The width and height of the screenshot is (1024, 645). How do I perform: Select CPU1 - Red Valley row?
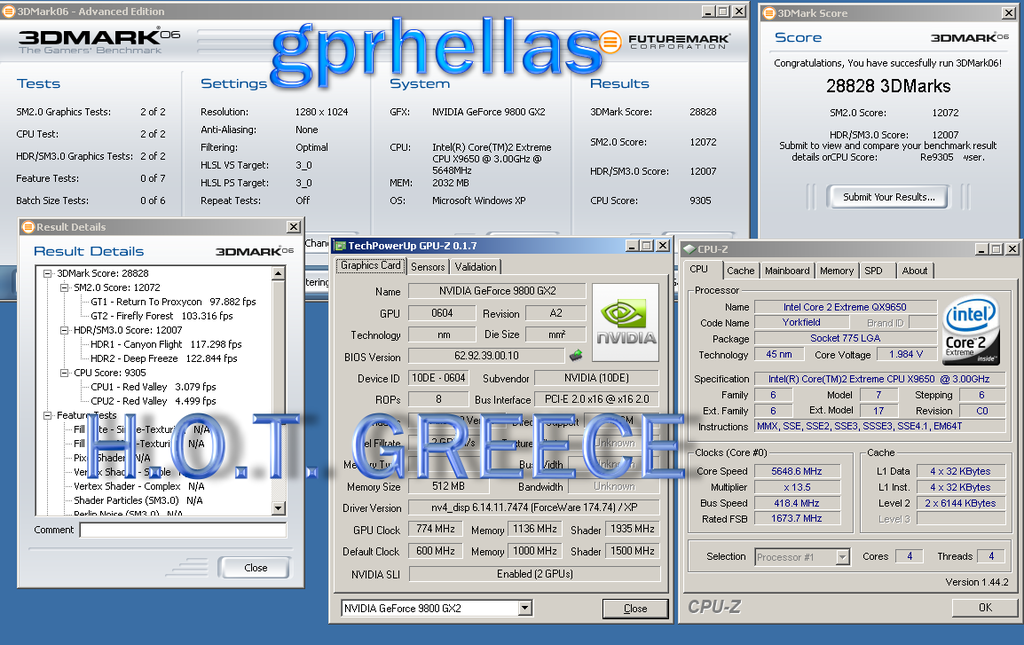click(153, 387)
